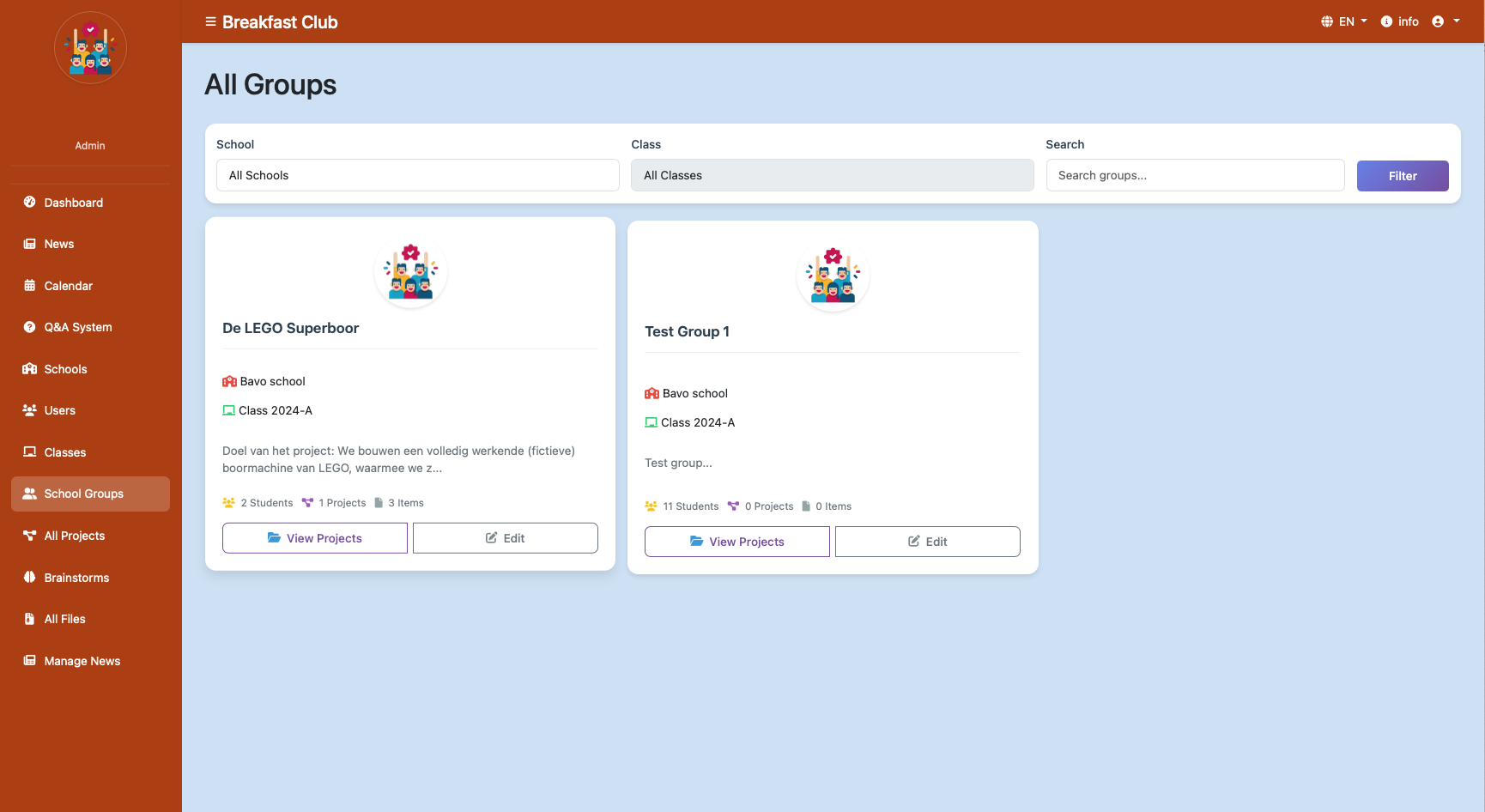Edit the Test Group 1 group
This screenshot has width=1485, height=812.
pos(927,542)
